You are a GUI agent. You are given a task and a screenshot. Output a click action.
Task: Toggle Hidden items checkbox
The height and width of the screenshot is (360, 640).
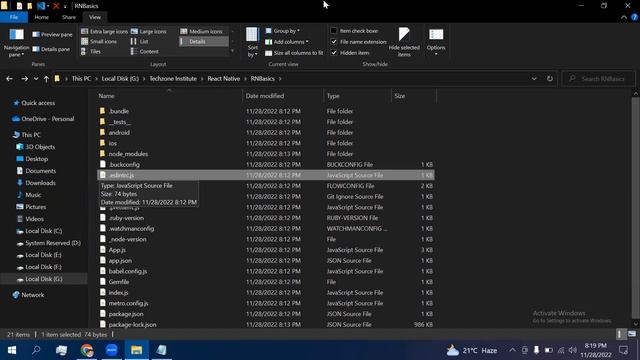(333, 53)
